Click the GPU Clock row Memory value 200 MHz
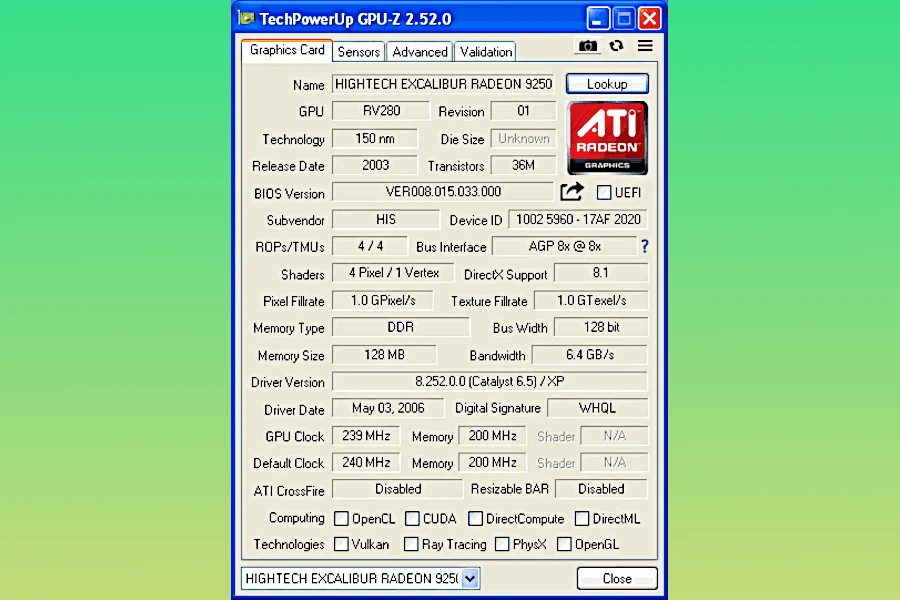The image size is (900, 600). 492,436
